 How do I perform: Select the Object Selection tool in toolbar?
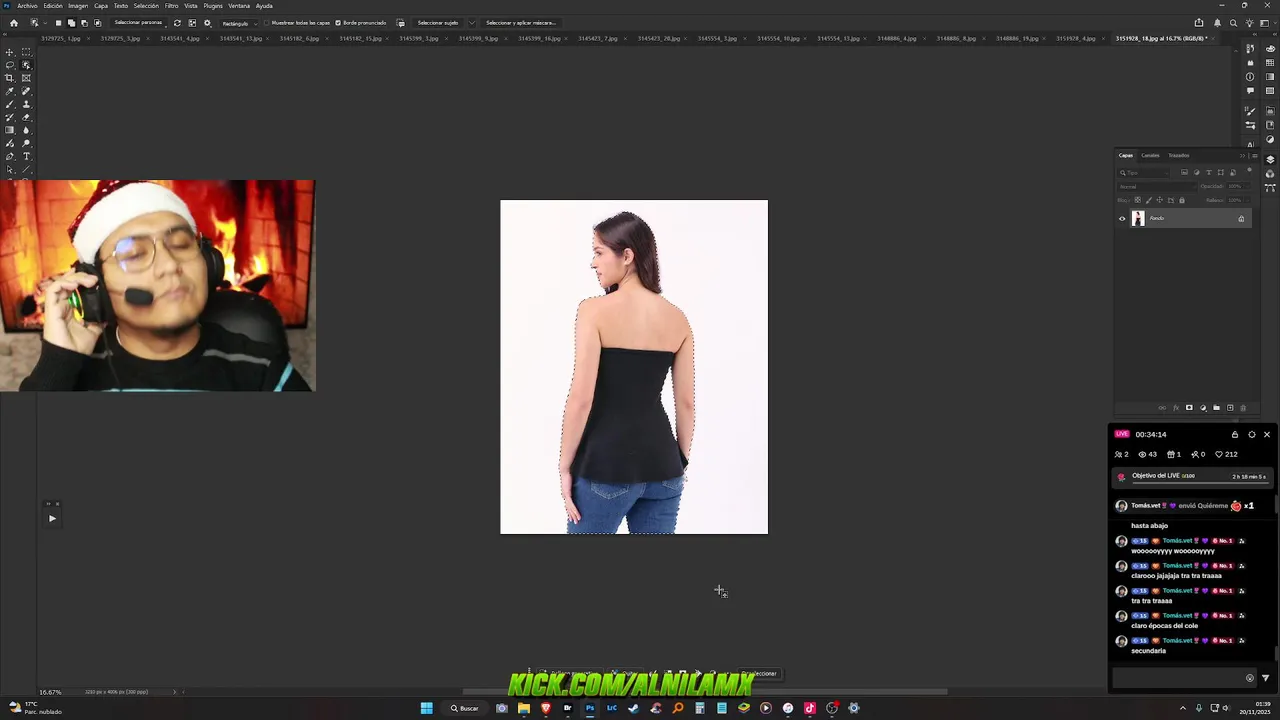(26, 65)
